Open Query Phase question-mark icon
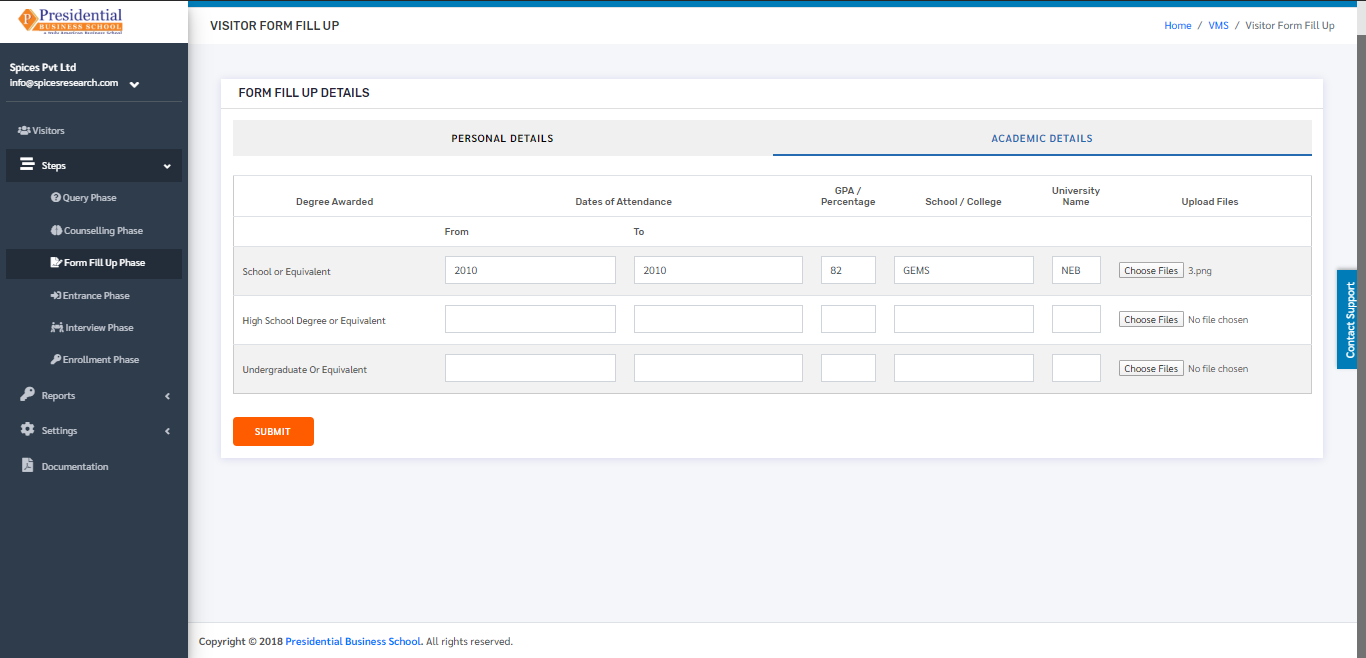This screenshot has height=658, width=1366. point(56,198)
